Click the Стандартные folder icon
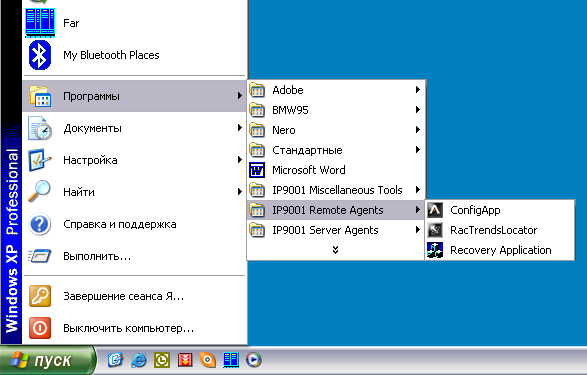 coord(257,150)
